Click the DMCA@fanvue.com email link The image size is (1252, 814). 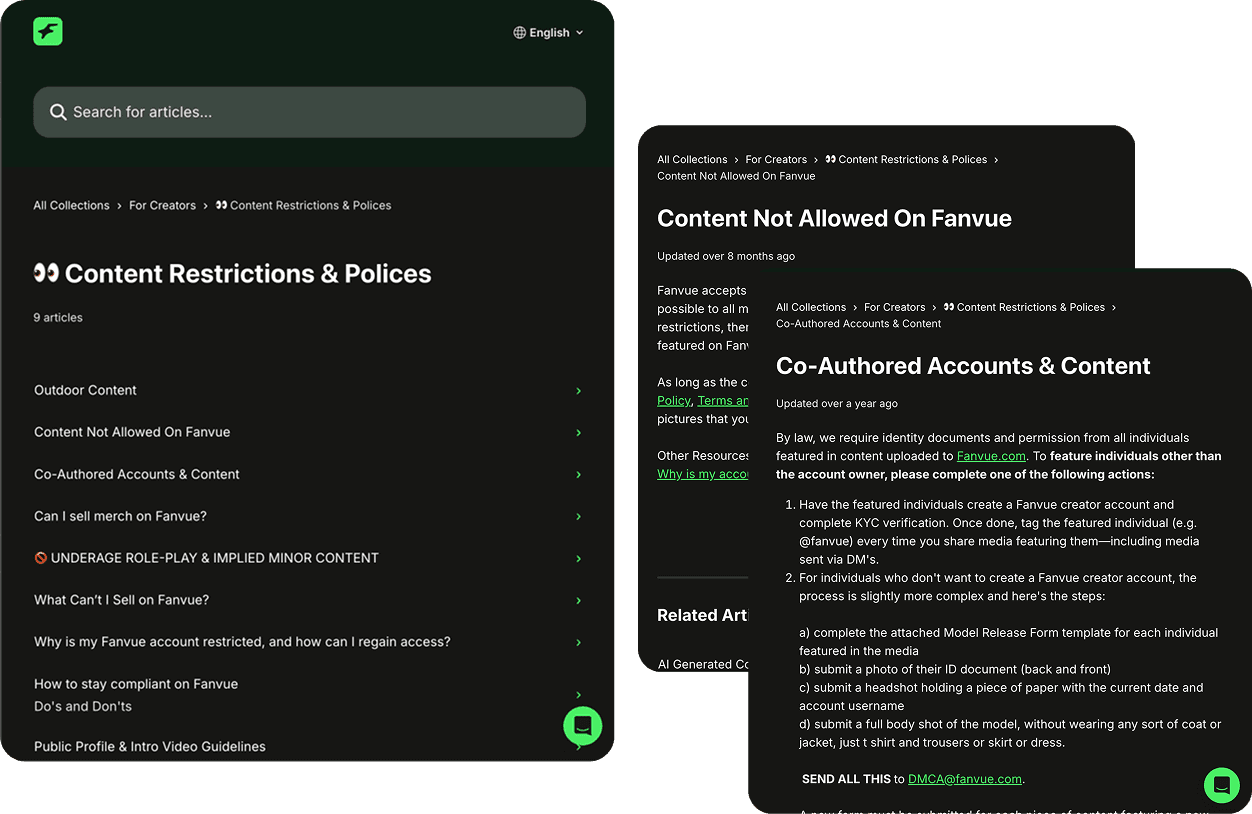964,779
